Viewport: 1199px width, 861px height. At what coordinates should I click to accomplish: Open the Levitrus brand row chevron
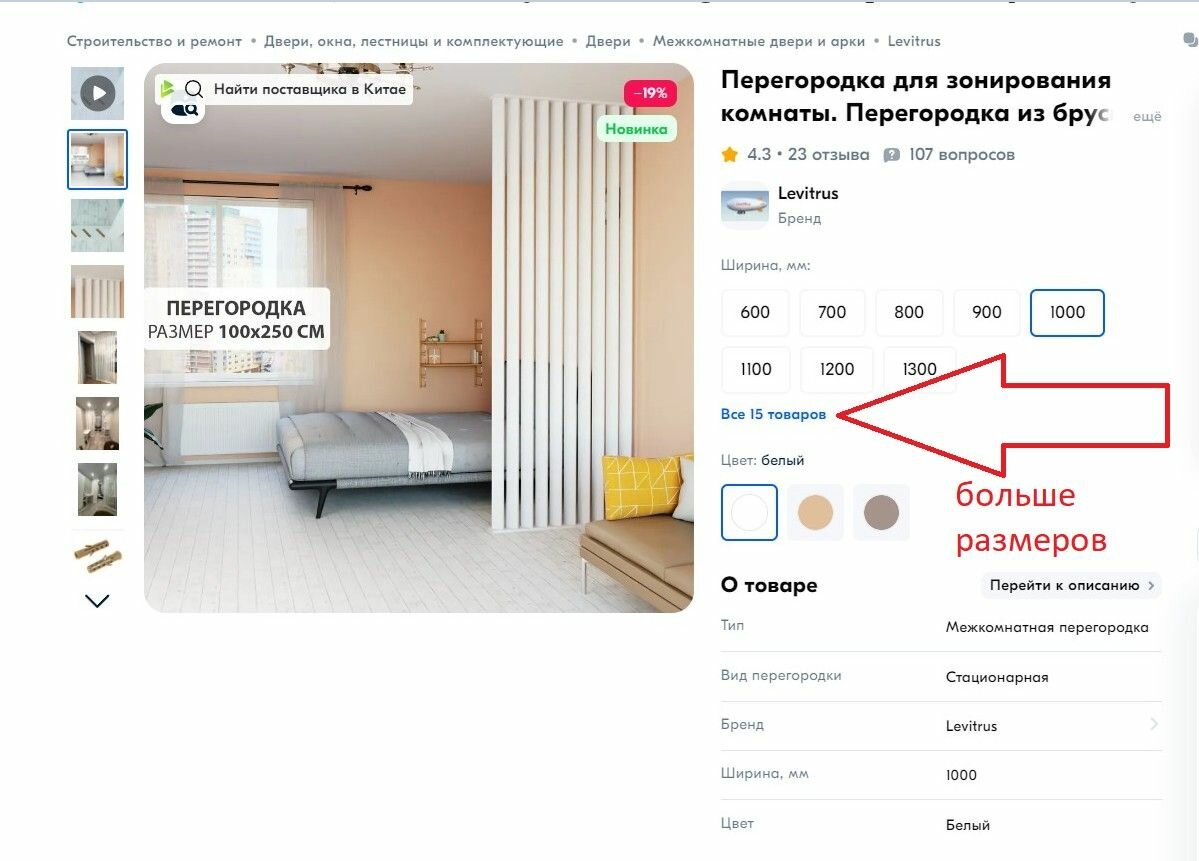pos(1154,724)
